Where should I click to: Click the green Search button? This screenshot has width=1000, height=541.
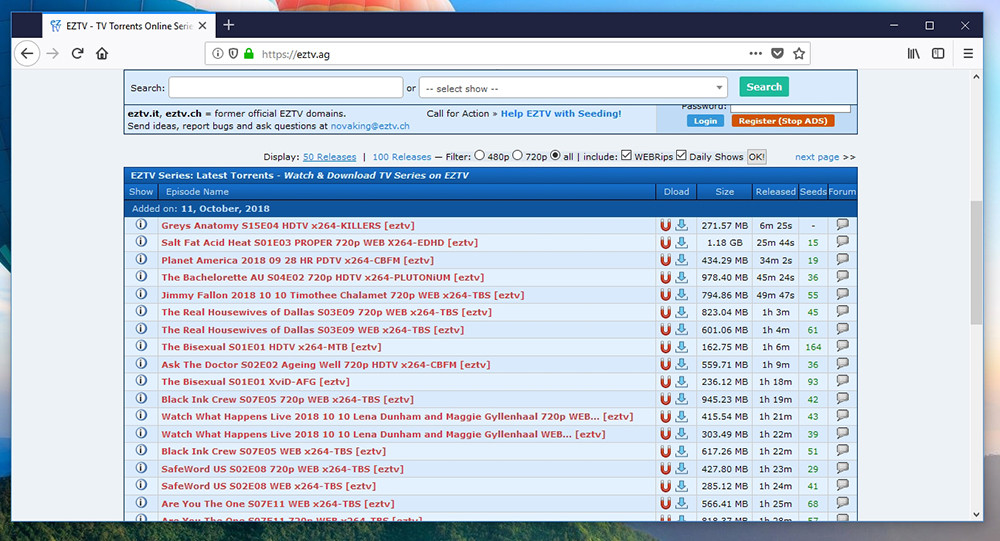[x=764, y=87]
